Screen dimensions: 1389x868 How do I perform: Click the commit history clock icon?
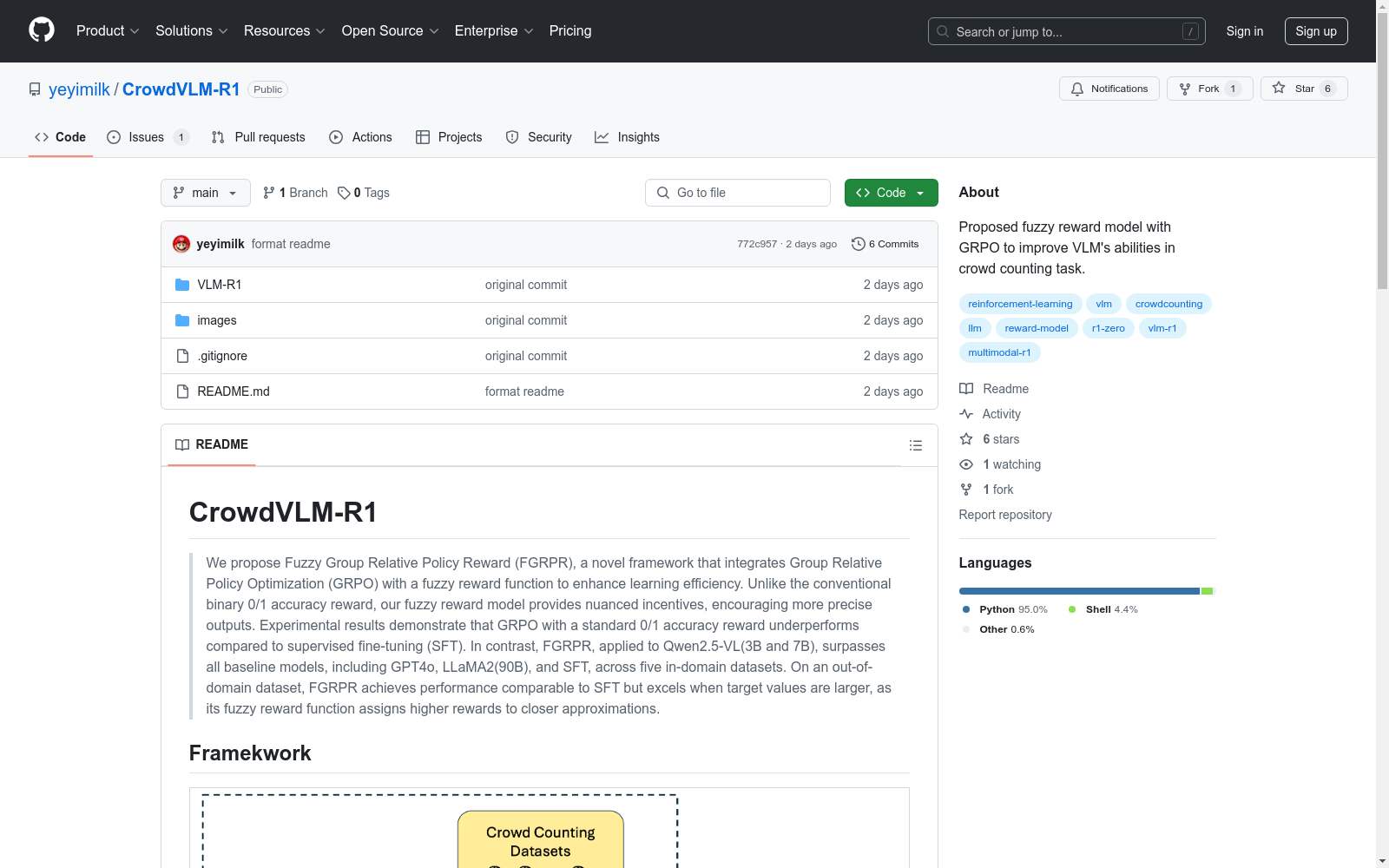click(x=859, y=244)
